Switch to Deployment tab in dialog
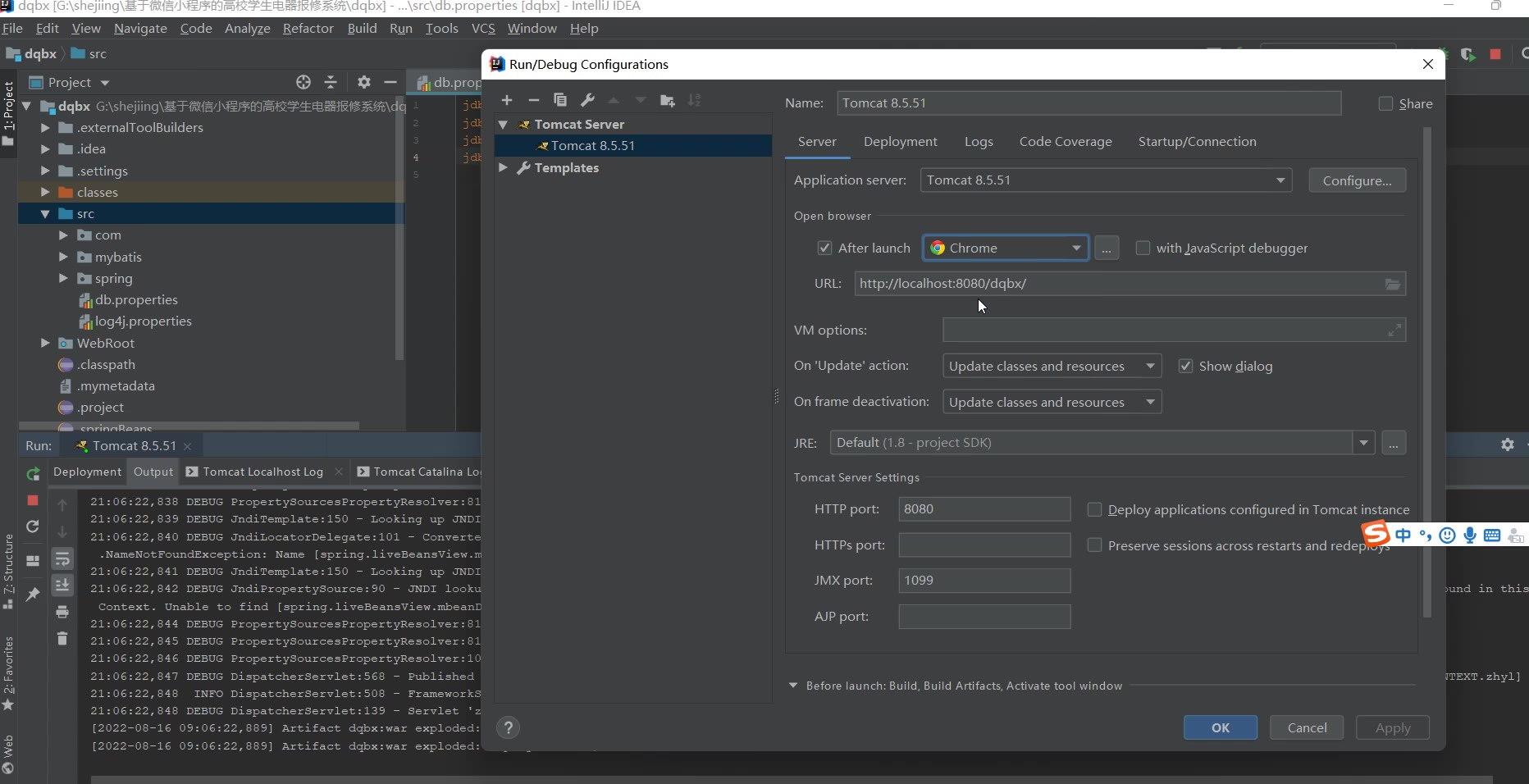1529x784 pixels. (900, 141)
